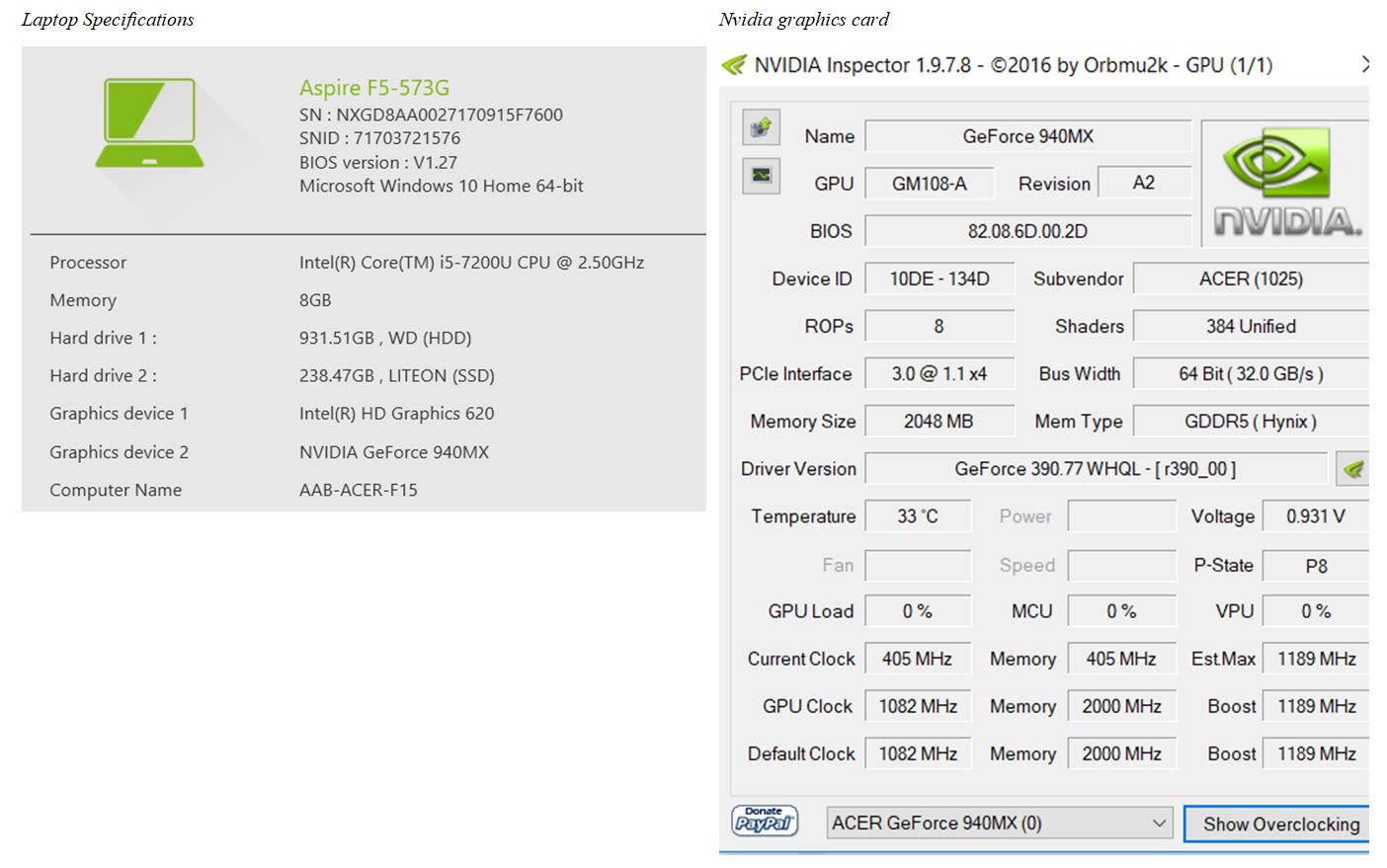Image resolution: width=1387 pixels, height=868 pixels.
Task: Click the BIOS version field 82.08.6D.00.2D
Action: 1028,231
